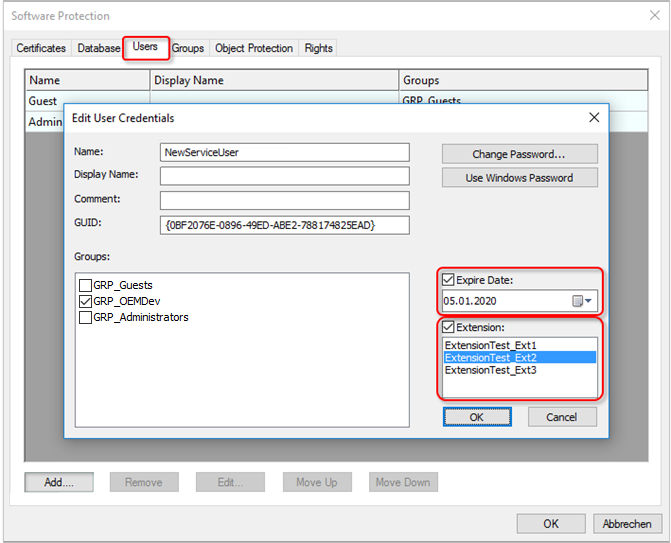This screenshot has width=671, height=543.
Task: Uncheck the GRP_OEMDev group checkbox
Action: point(86,301)
